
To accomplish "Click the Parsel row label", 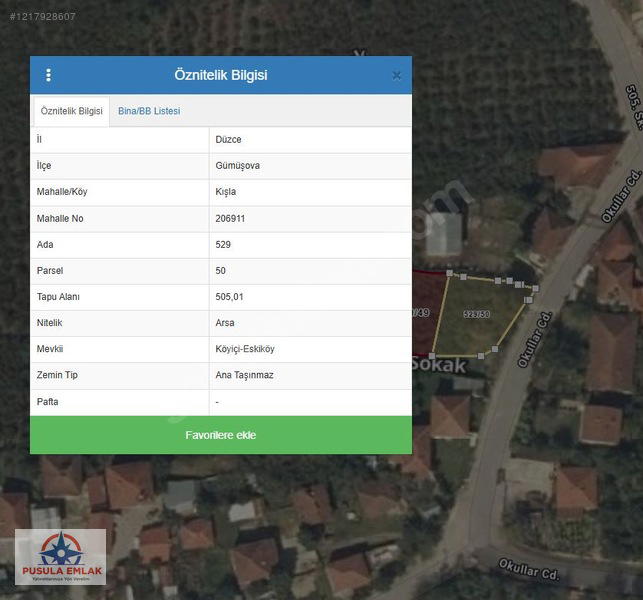I will (x=50, y=271).
